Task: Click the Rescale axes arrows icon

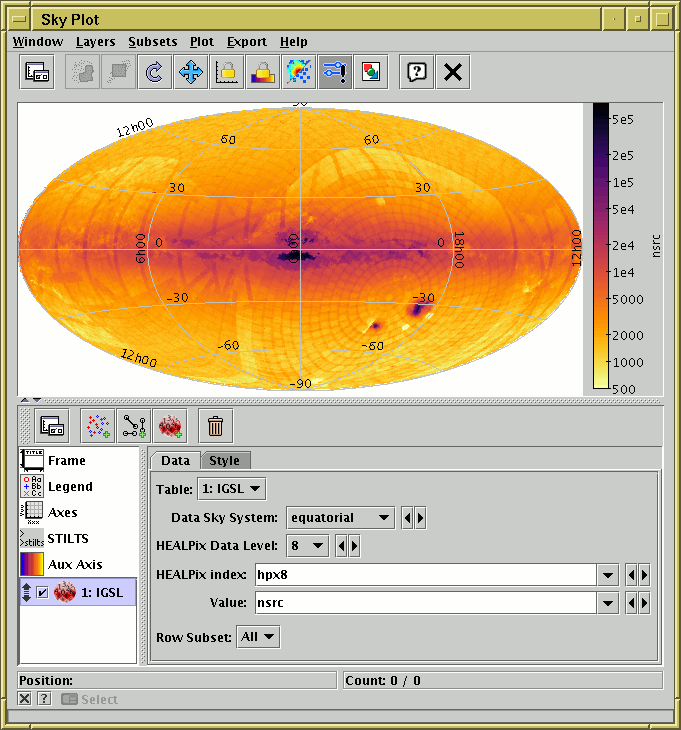Action: click(x=190, y=72)
